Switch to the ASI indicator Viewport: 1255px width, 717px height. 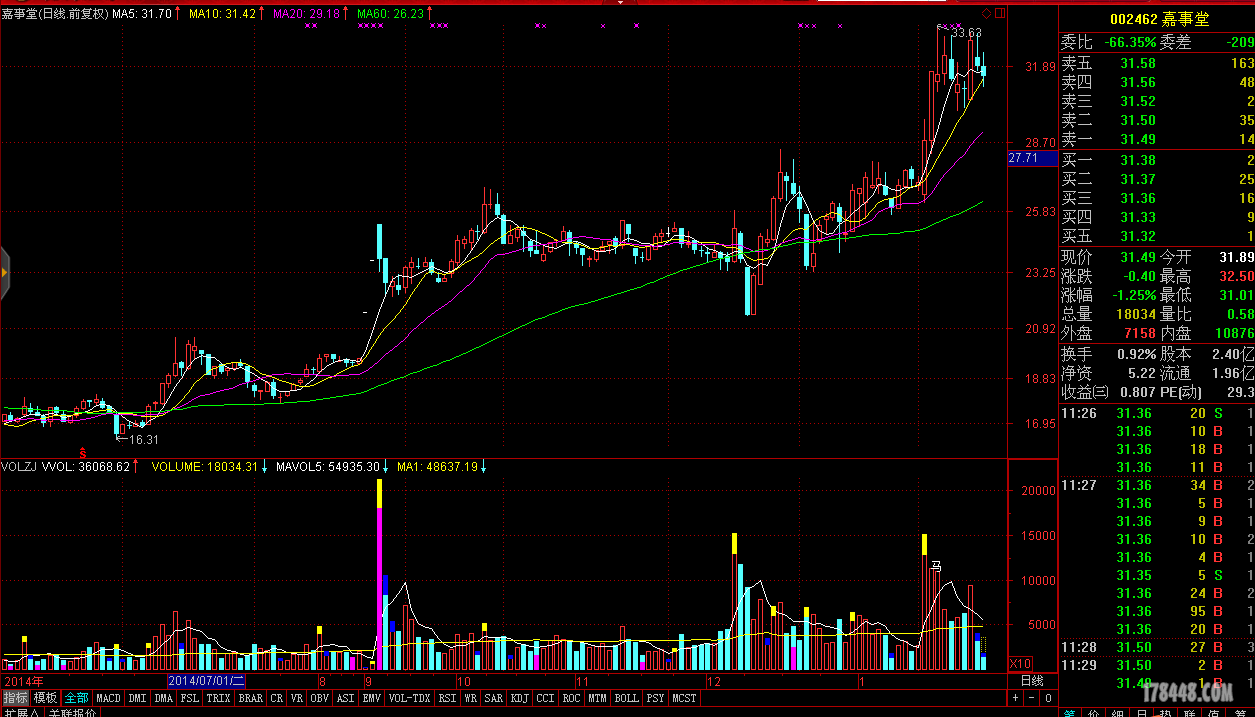pyautogui.click(x=346, y=698)
